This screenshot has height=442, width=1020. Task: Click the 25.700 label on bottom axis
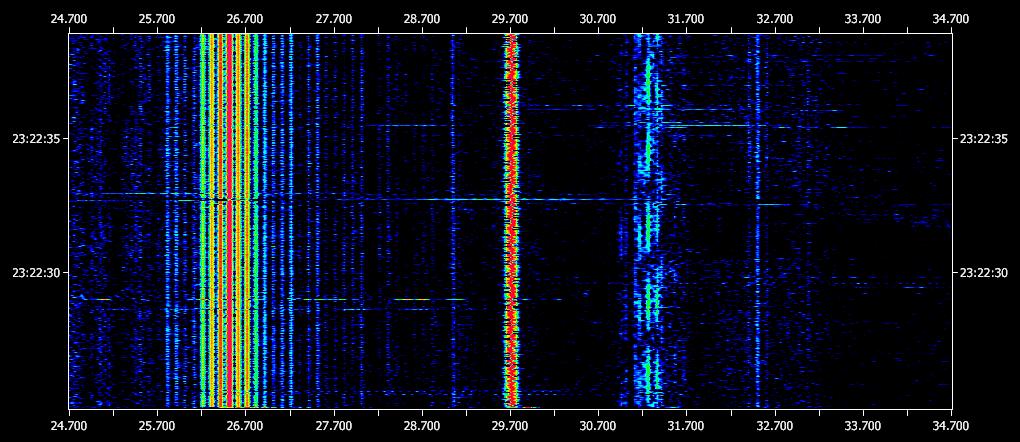pyautogui.click(x=157, y=425)
